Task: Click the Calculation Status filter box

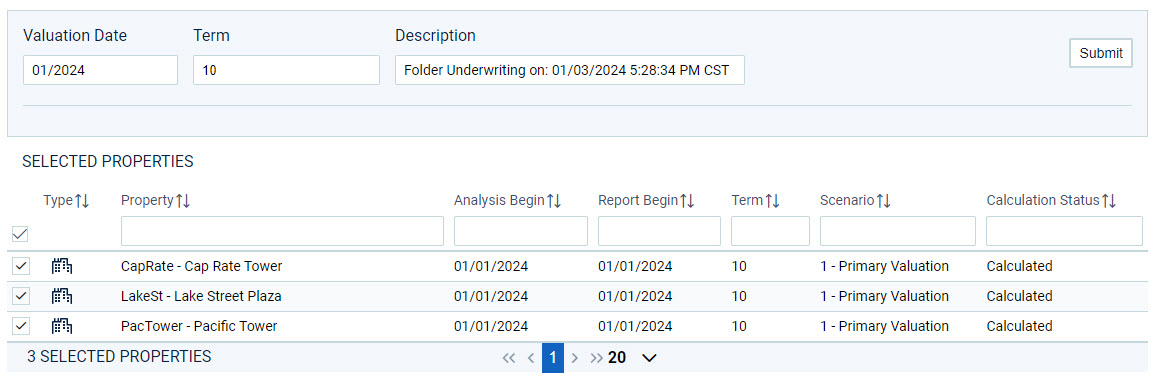Action: [1064, 231]
